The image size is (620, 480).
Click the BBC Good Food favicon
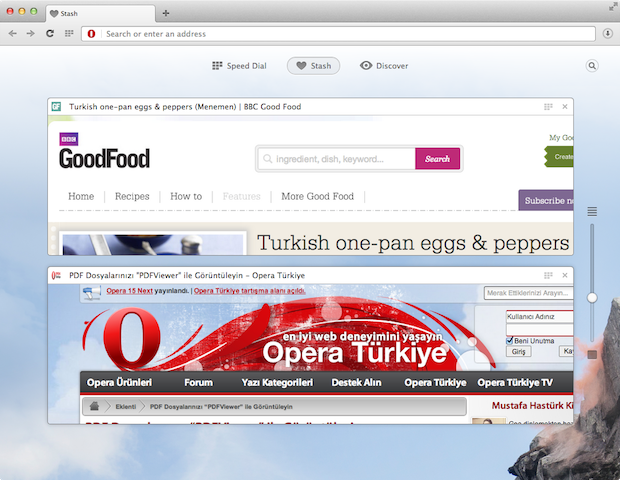(x=57, y=107)
